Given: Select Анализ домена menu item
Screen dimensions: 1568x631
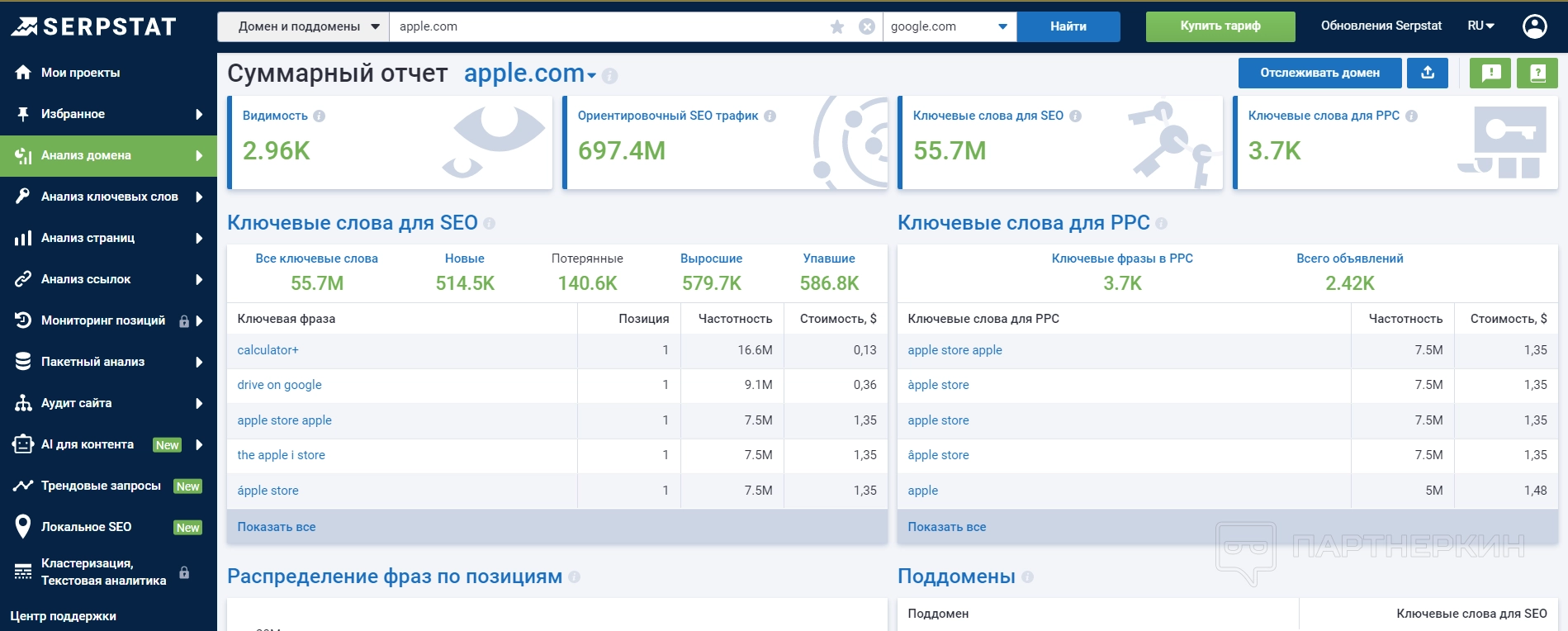Looking at the screenshot, I should [108, 155].
